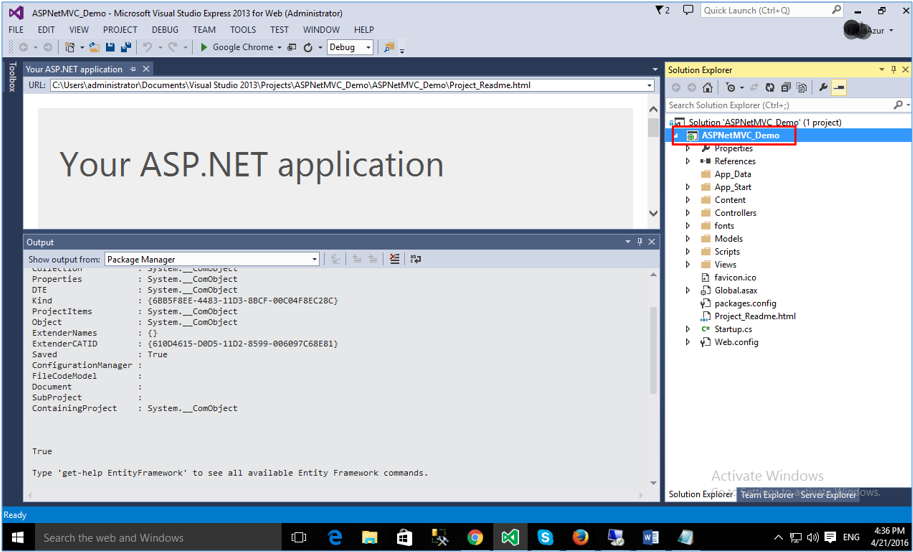Select Project_Readme.html in Solution Explorer
This screenshot has height=552, width=913.
click(755, 316)
